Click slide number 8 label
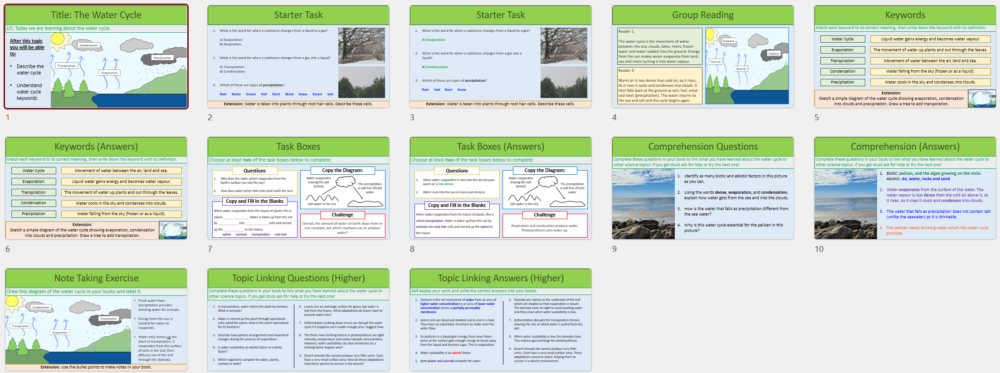Image resolution: width=1000 pixels, height=373 pixels. (412, 249)
